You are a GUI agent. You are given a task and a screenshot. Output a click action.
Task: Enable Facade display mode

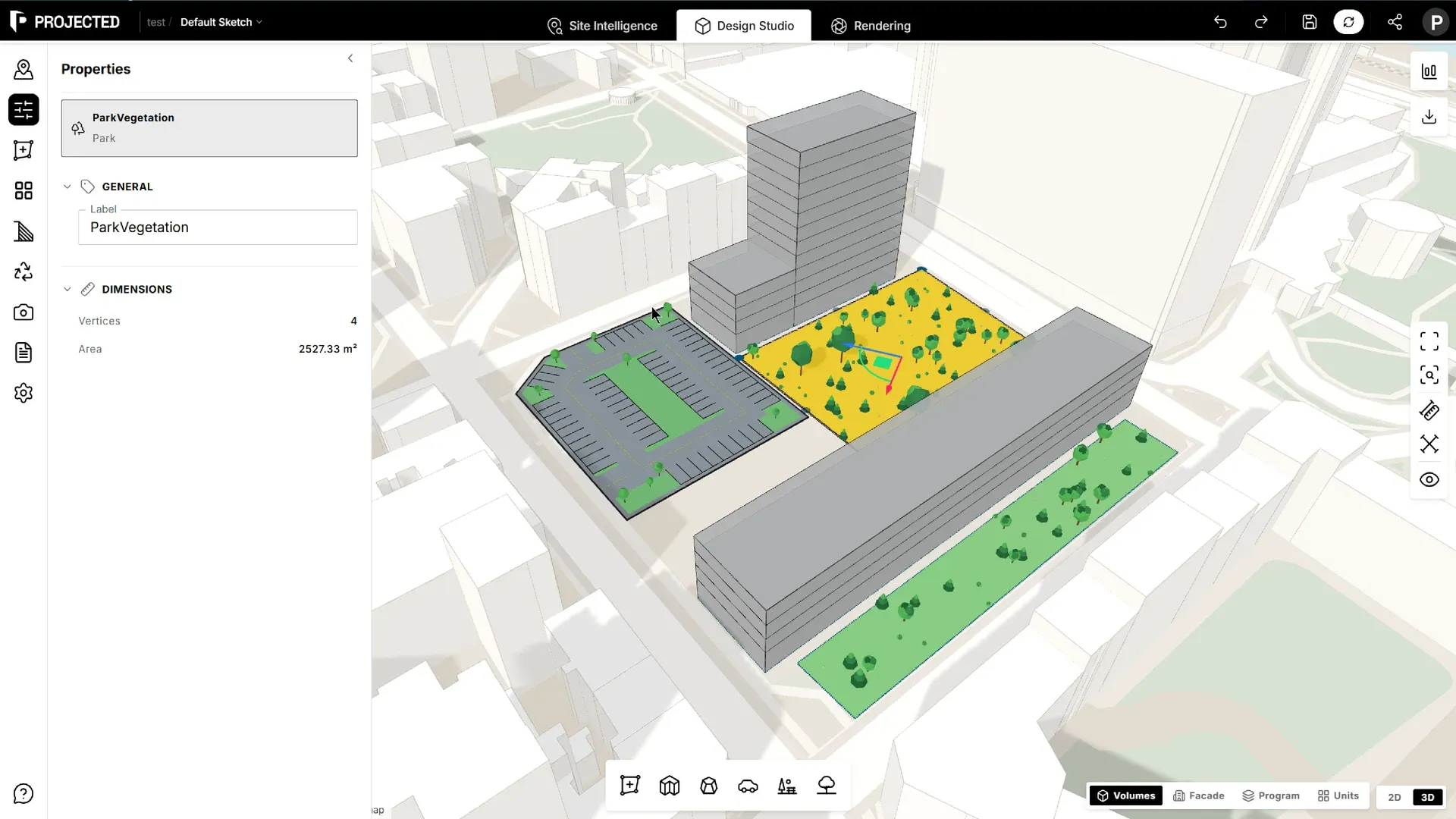click(1199, 795)
